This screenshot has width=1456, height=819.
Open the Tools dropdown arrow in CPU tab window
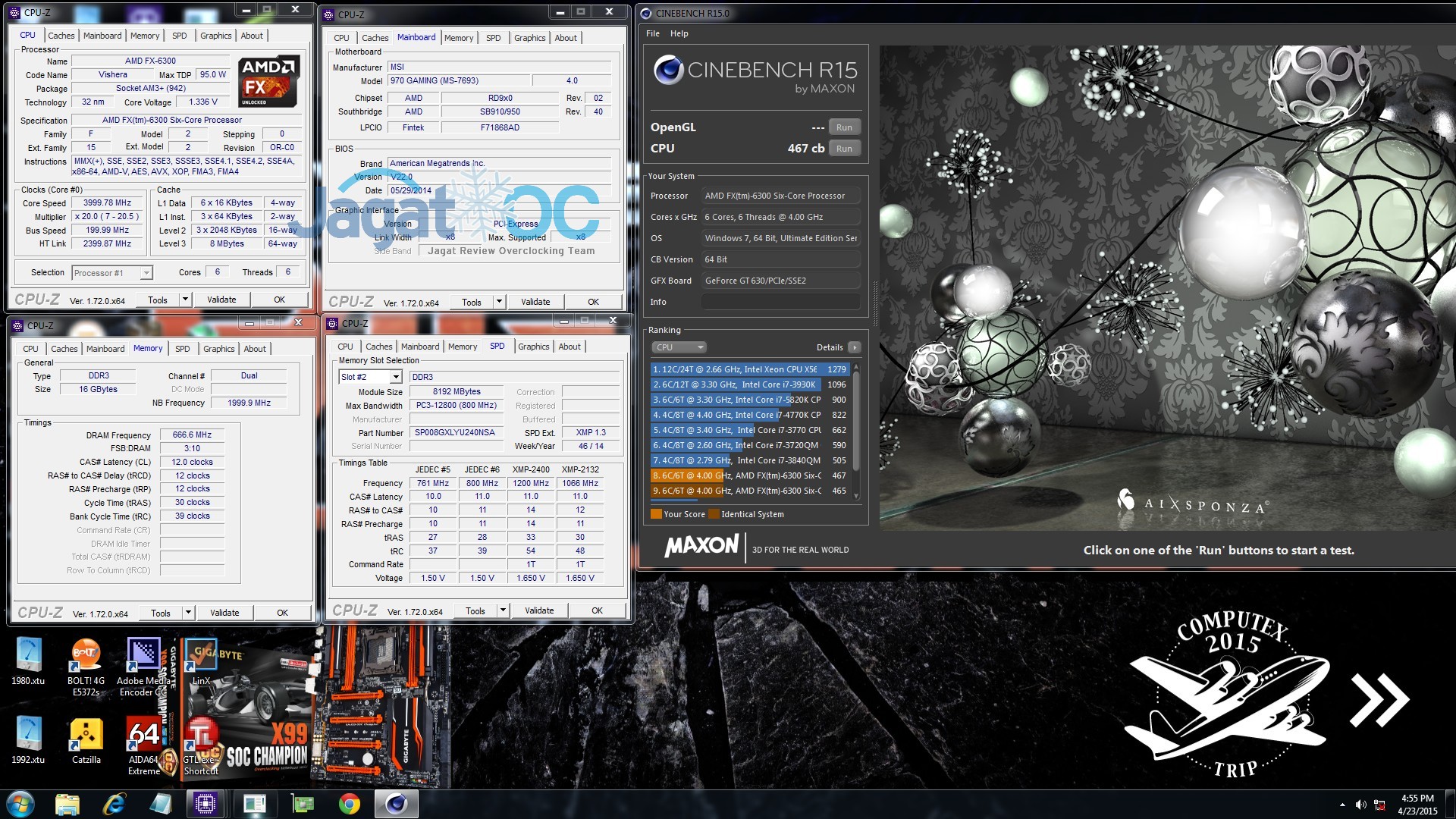coord(184,300)
